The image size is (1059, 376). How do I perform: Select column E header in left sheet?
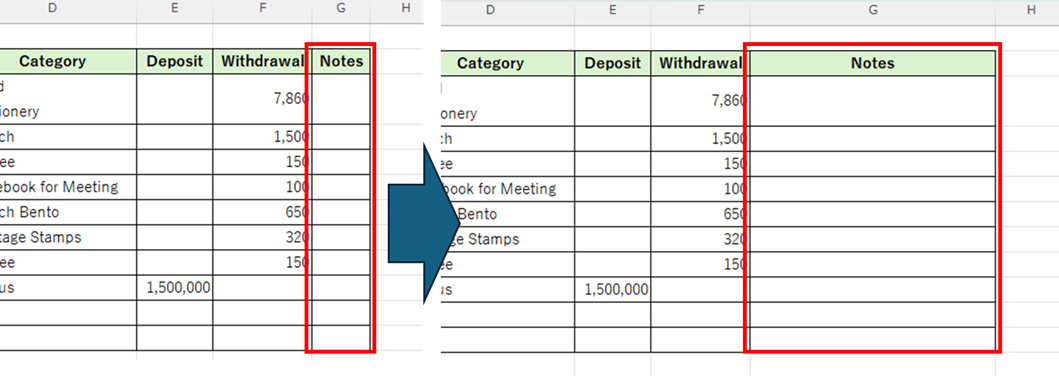pyautogui.click(x=175, y=8)
